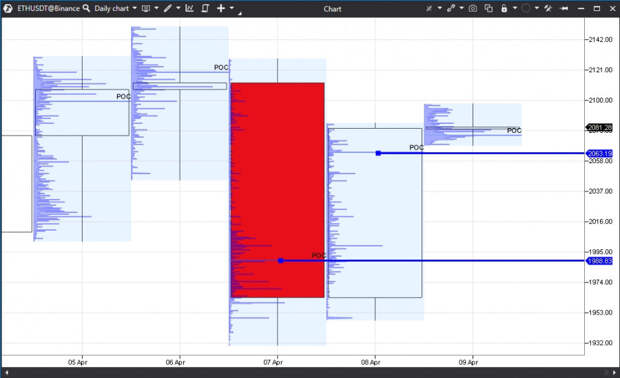Take a chart snapshot with camera
This screenshot has width=620, height=378.
pos(473,8)
